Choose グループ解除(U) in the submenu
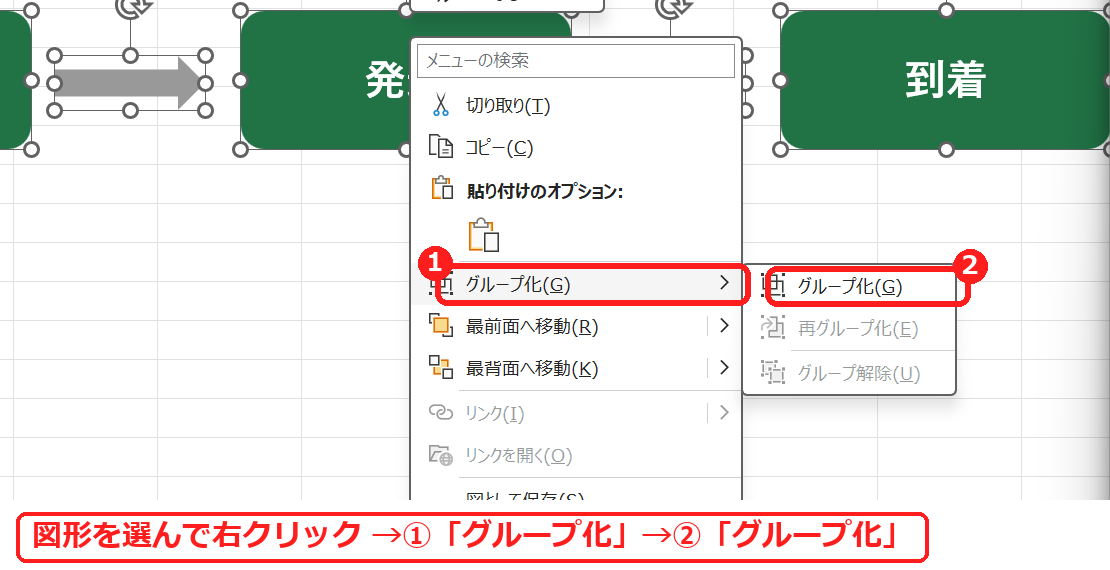The height and width of the screenshot is (570, 1110). click(x=849, y=372)
